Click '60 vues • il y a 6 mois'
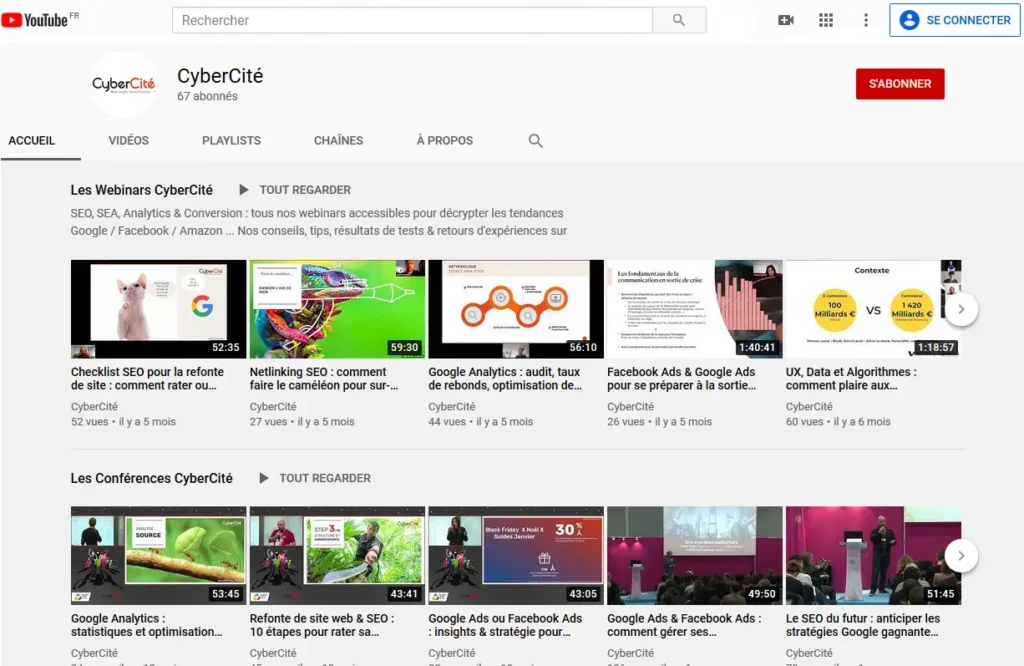 (x=838, y=422)
